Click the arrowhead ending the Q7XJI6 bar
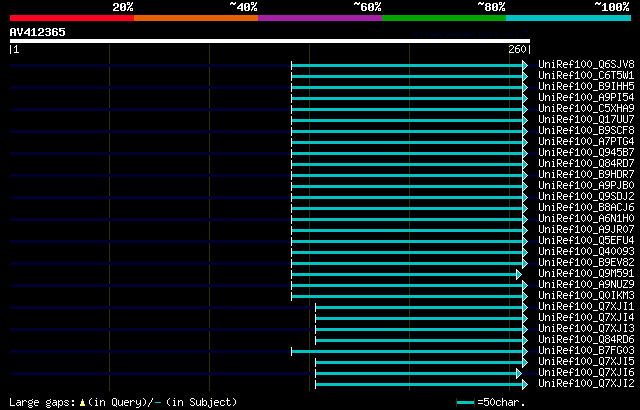 point(519,374)
